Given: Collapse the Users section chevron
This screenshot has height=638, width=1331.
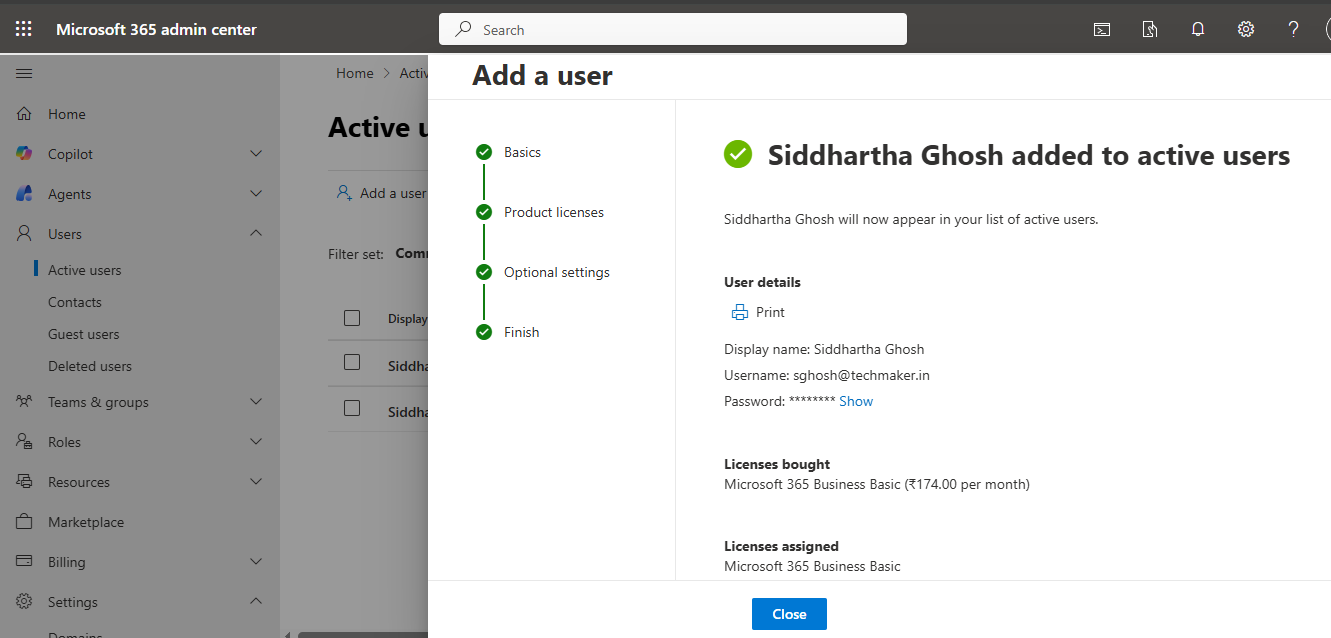Looking at the screenshot, I should point(256,234).
